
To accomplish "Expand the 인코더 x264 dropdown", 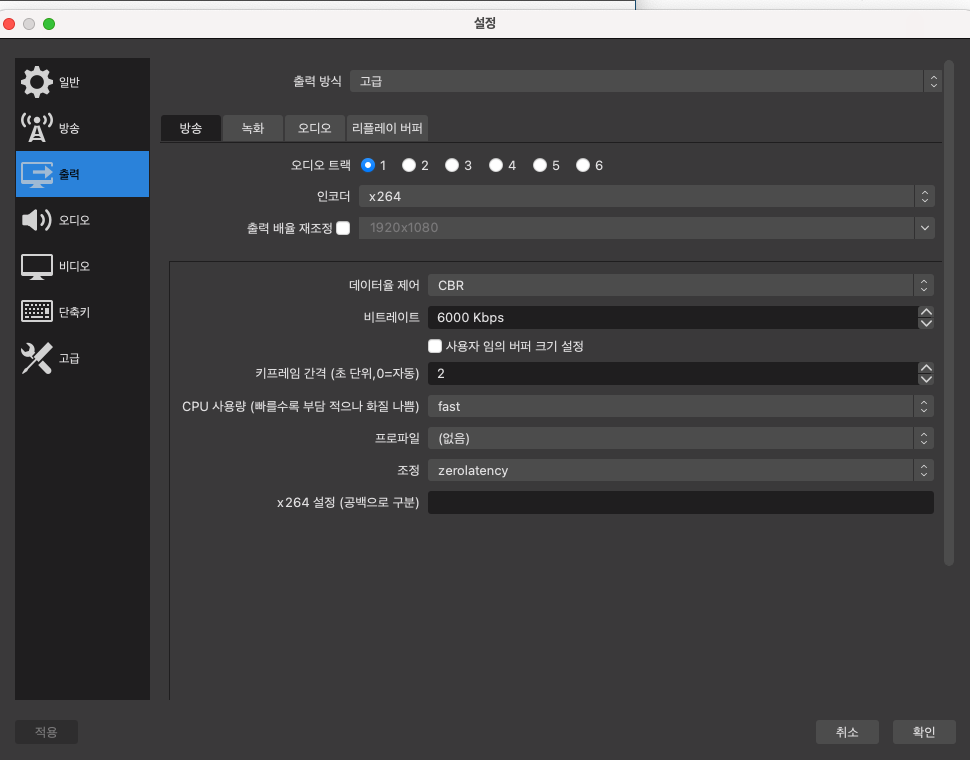I will point(646,197).
